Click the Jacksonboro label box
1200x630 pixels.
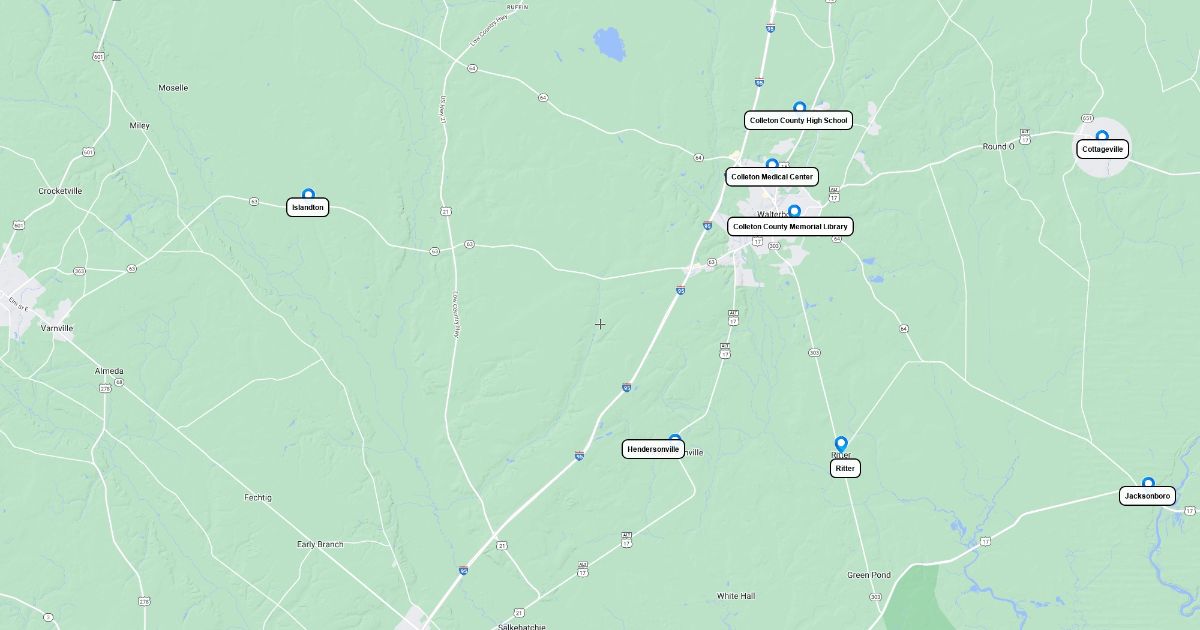pos(1147,496)
